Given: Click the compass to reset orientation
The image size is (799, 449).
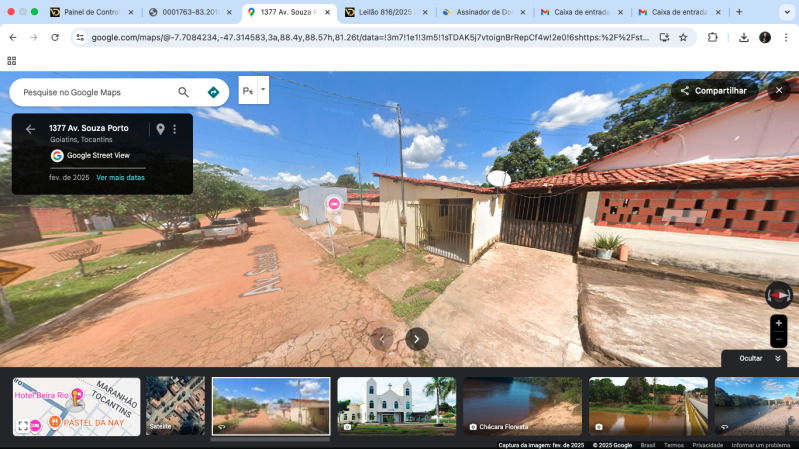Looking at the screenshot, I should [778, 295].
